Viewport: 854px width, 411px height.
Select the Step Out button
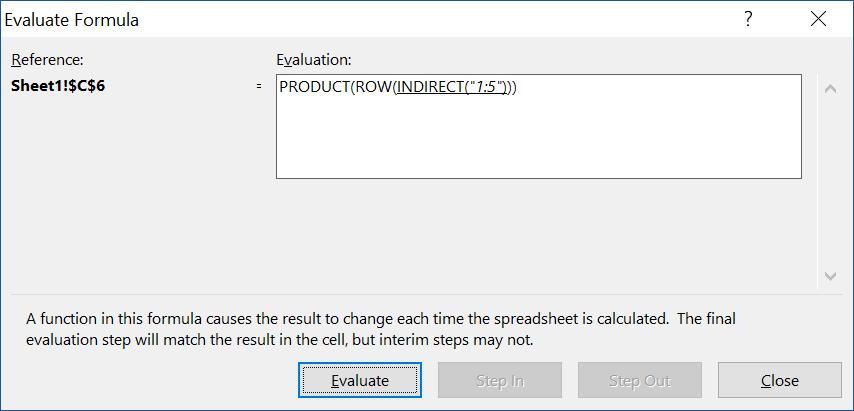pyautogui.click(x=639, y=380)
